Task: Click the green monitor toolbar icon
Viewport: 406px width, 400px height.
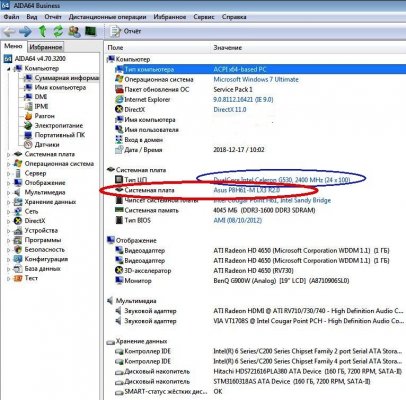Action: click(x=90, y=31)
